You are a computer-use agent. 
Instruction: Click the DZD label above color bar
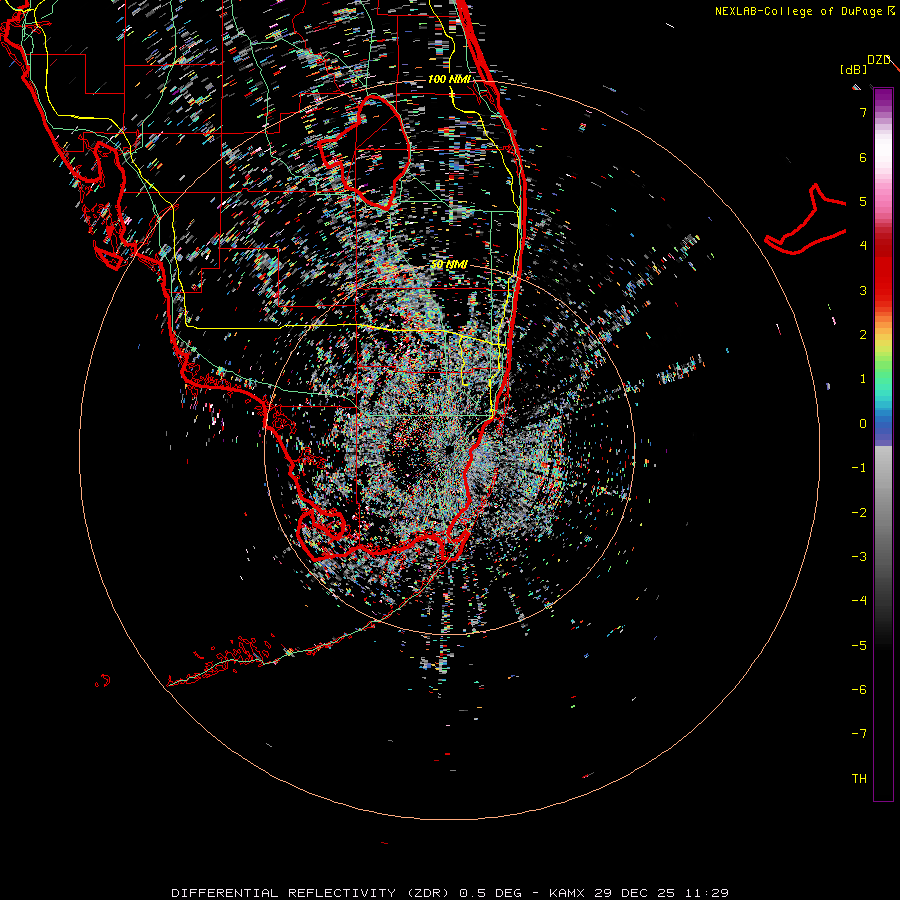pos(879,60)
